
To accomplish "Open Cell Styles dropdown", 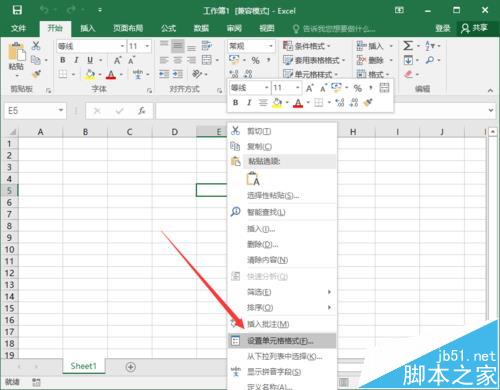I will point(311,74).
